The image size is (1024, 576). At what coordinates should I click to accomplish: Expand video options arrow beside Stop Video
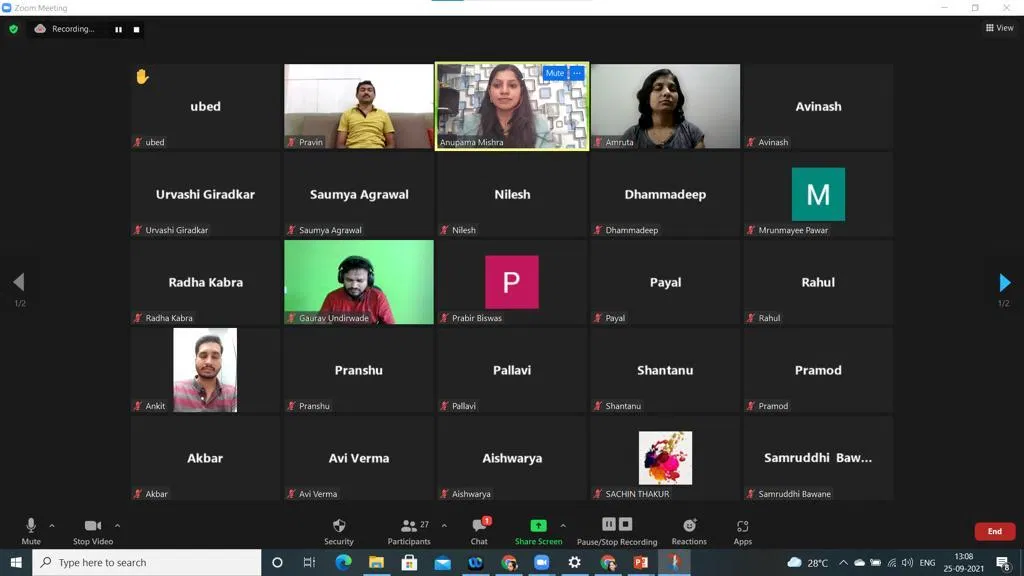click(x=117, y=526)
